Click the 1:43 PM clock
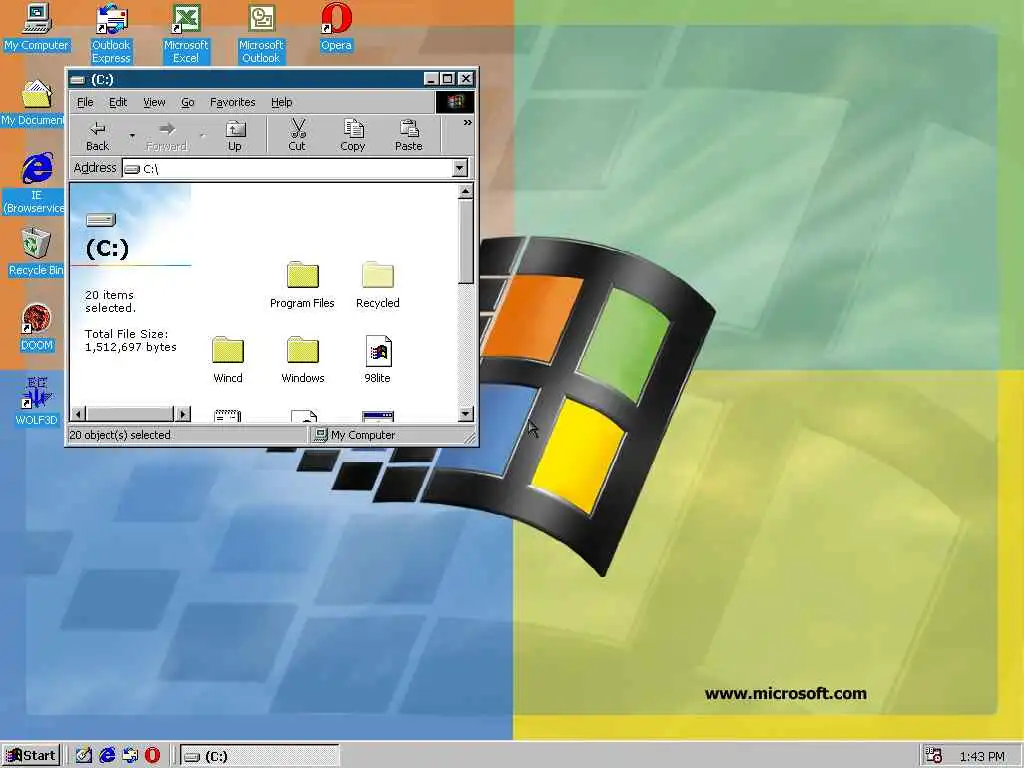The height and width of the screenshot is (768, 1024). [982, 756]
